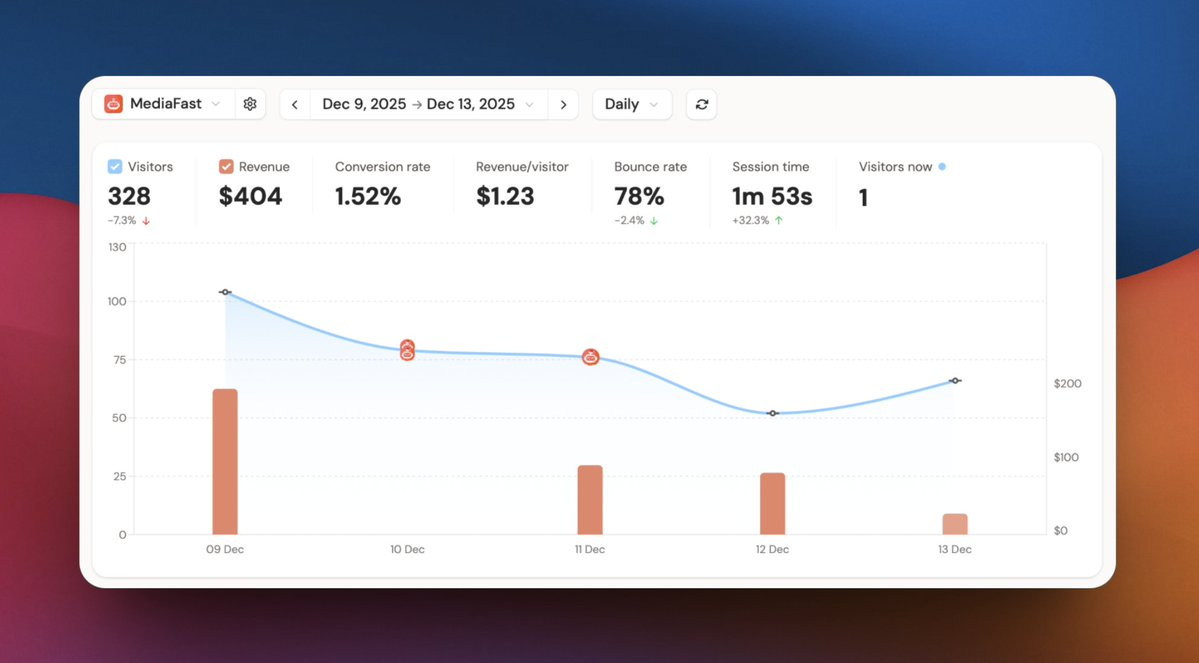This screenshot has height=663, width=1199.
Task: Click the $1.23 revenue per visitor value
Action: pyautogui.click(x=505, y=197)
